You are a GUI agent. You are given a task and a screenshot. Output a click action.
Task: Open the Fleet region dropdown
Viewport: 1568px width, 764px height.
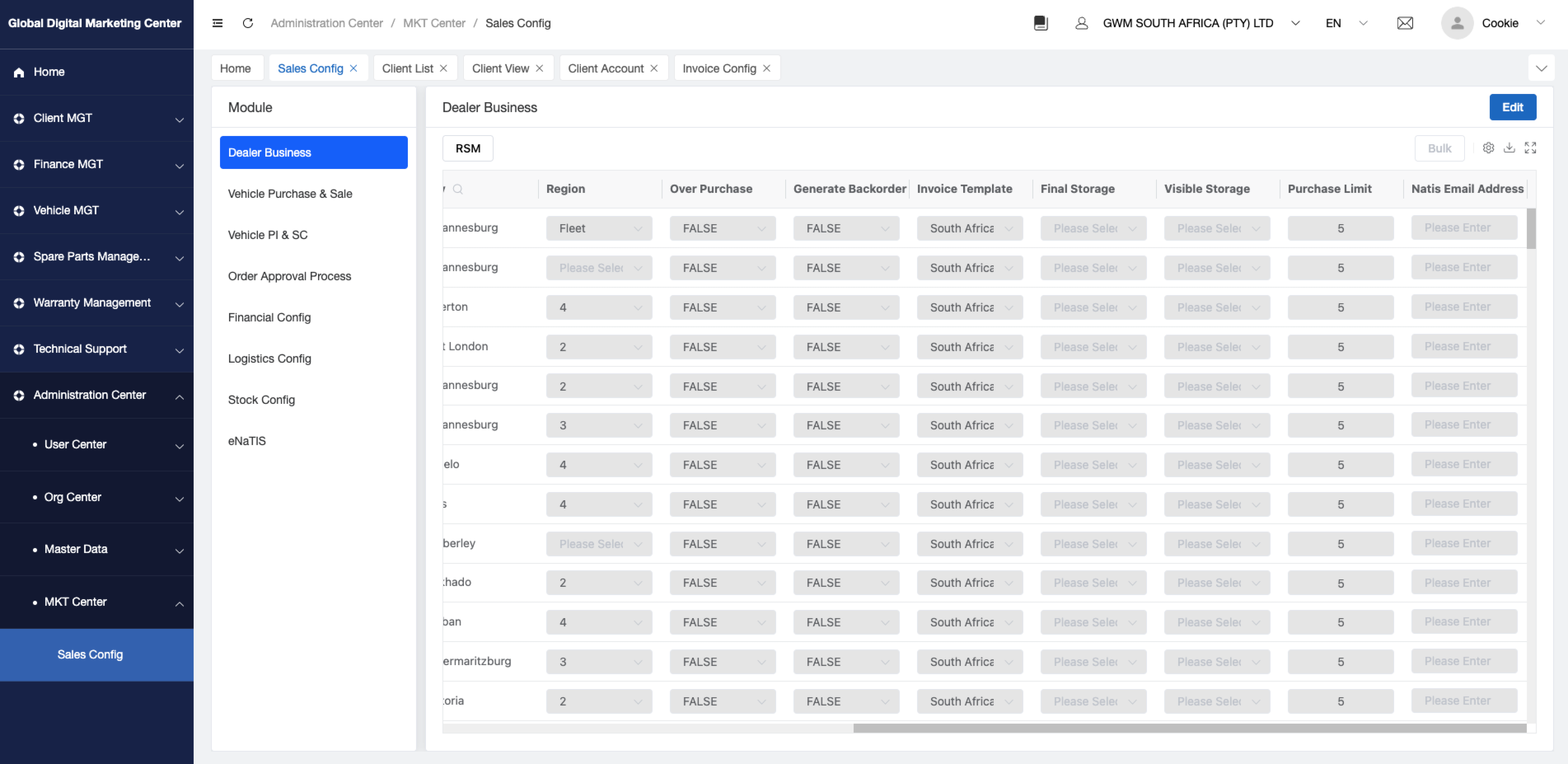click(x=599, y=228)
